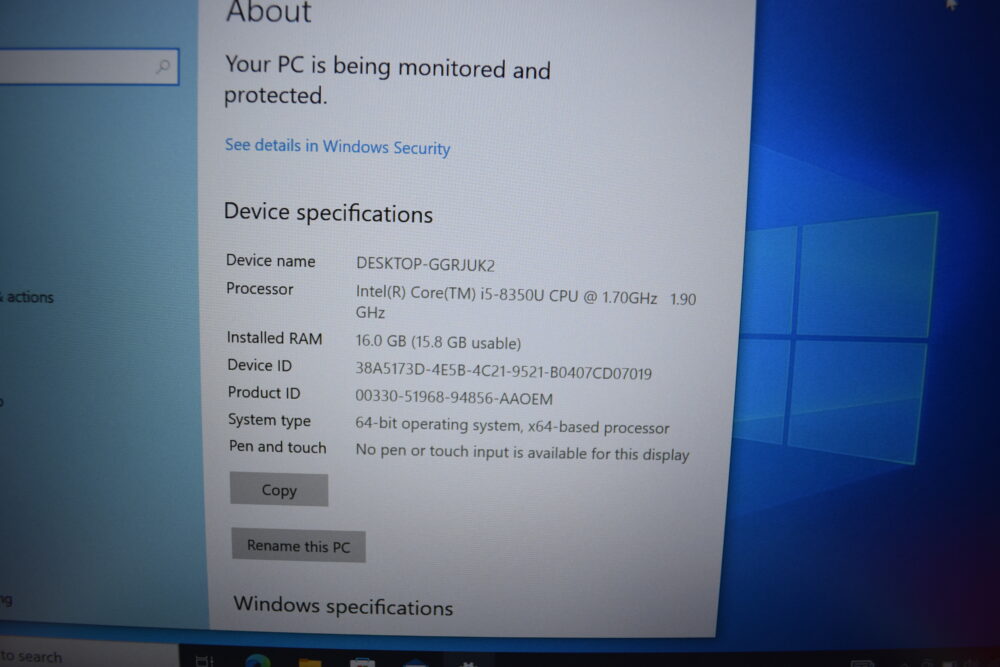Click the magnifier icon in Settings search box
1000x667 pixels.
[x=163, y=66]
